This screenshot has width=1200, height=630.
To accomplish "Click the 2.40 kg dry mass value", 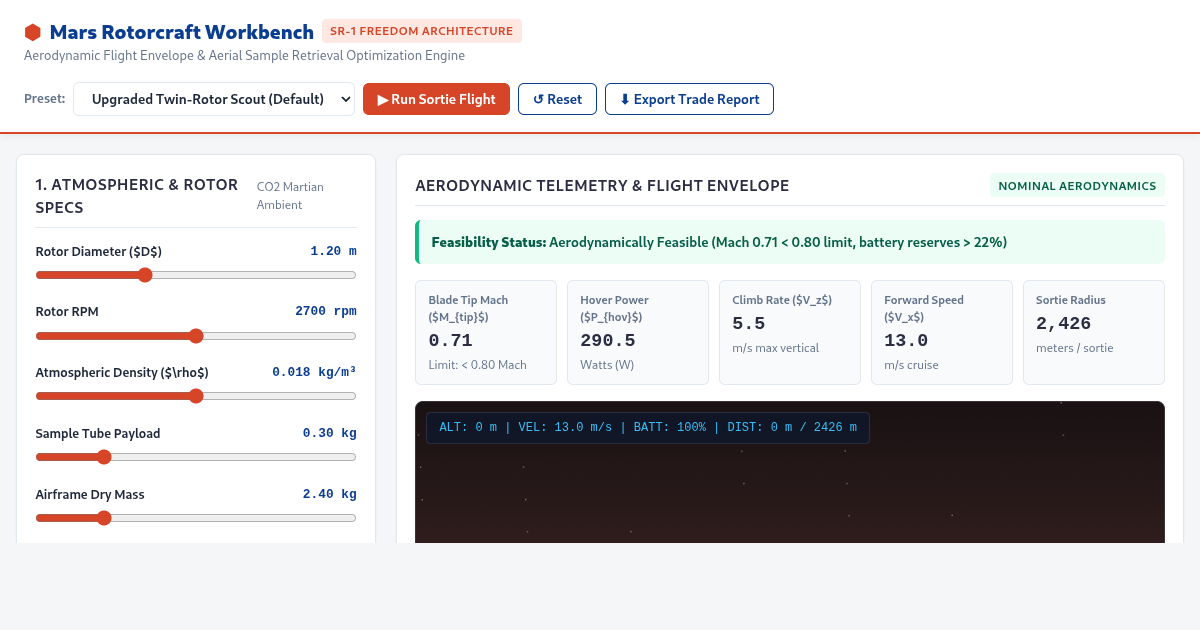I will (330, 494).
